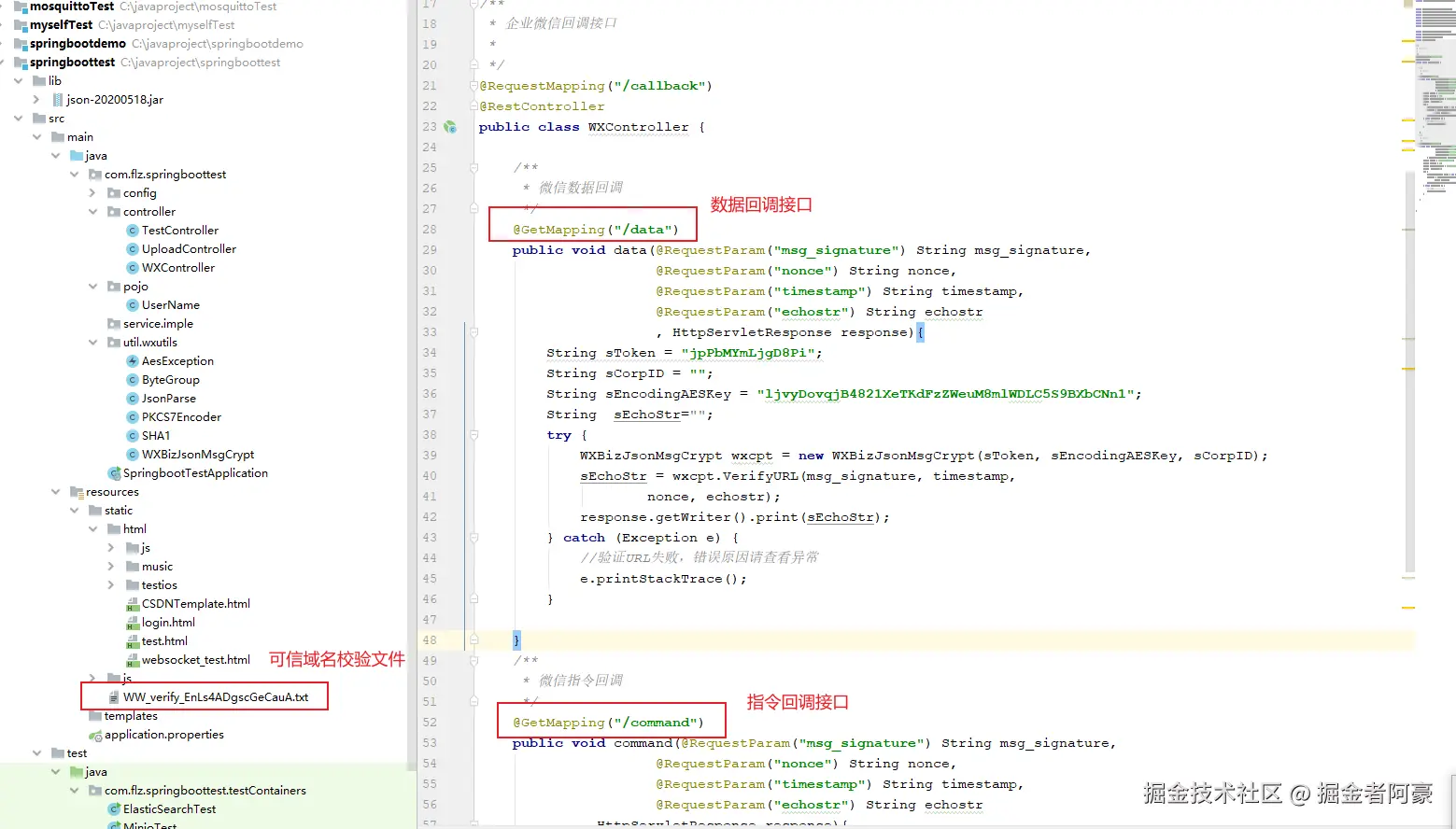The height and width of the screenshot is (829, 1456).
Task: Click the PKCS7Encoder class icon
Action: [133, 417]
